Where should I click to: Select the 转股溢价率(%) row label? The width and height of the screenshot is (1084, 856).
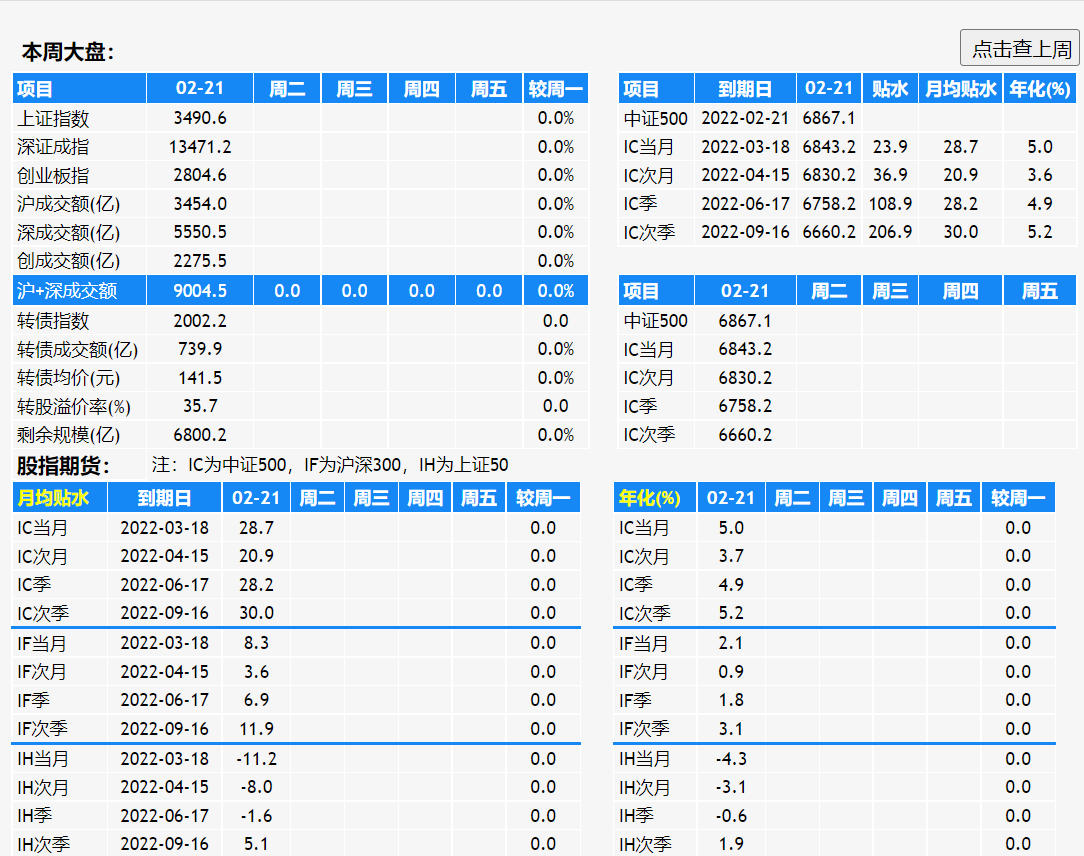point(74,407)
